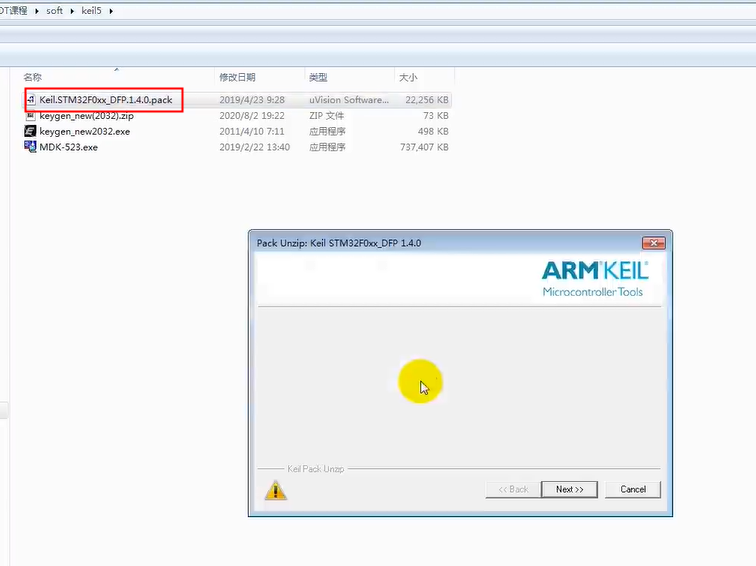Click the date 2011/4/10 7:11
This screenshot has height=566, width=756.
(x=252, y=131)
